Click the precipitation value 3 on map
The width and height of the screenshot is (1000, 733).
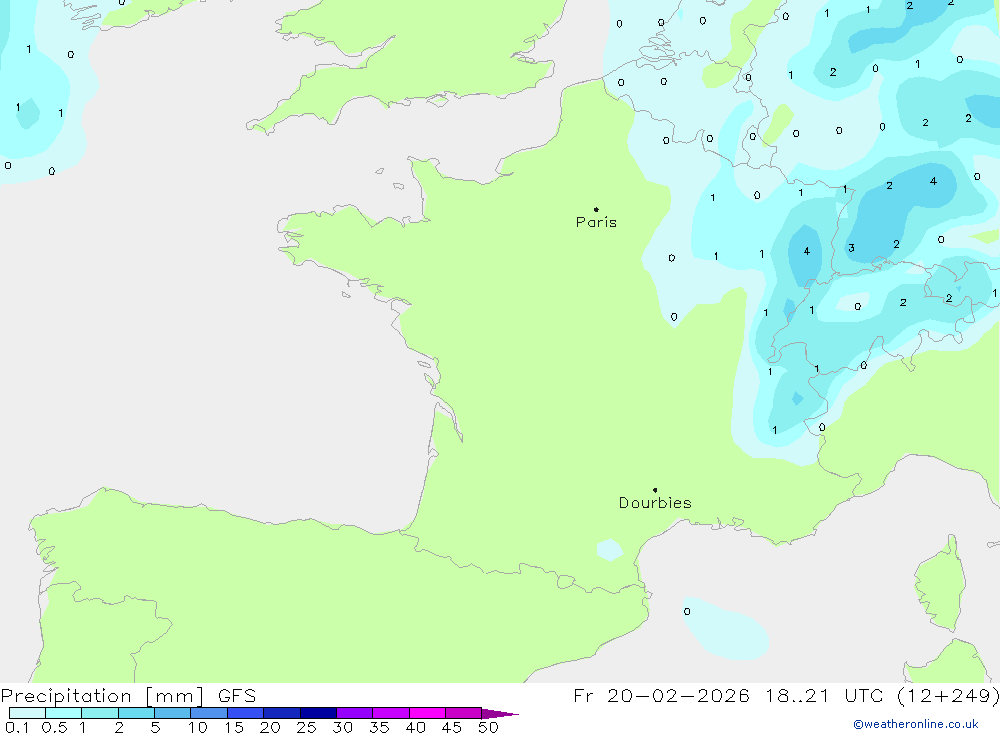[851, 248]
